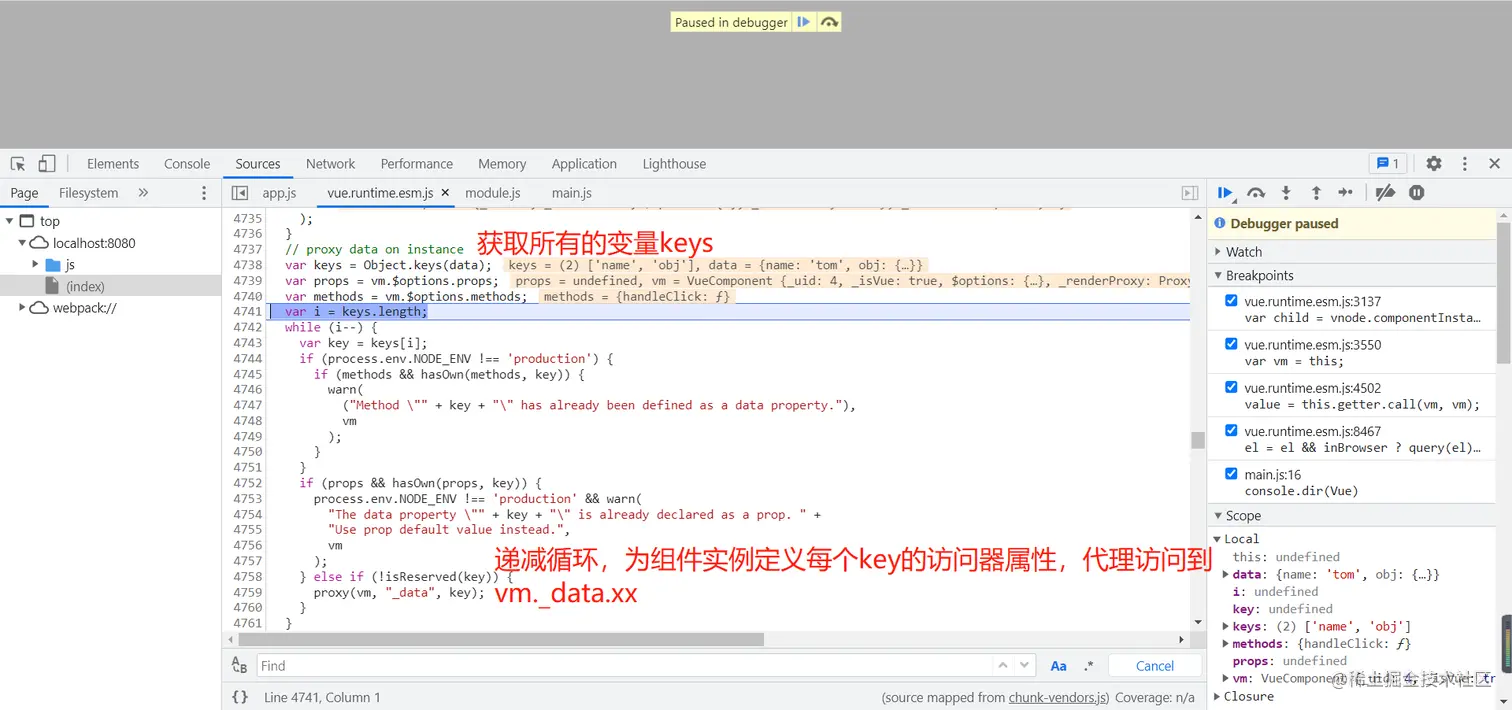Click code editor vertical scrollbar thumb
Screen dimensions: 1512x710
click(x=1197, y=440)
